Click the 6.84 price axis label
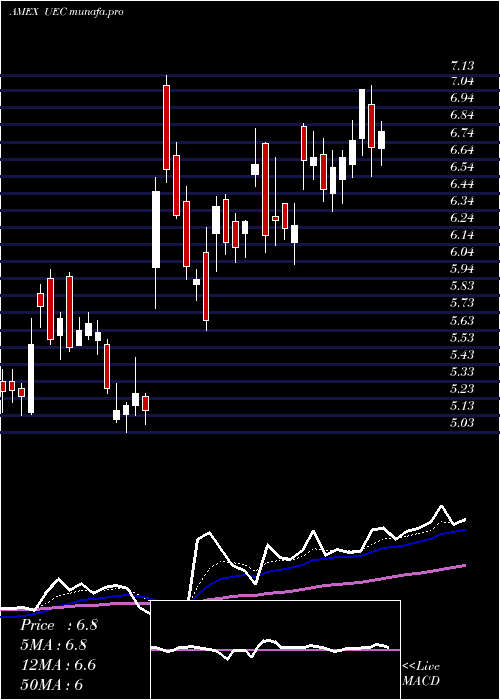Screen dimensions: 500x700 (x=462, y=115)
